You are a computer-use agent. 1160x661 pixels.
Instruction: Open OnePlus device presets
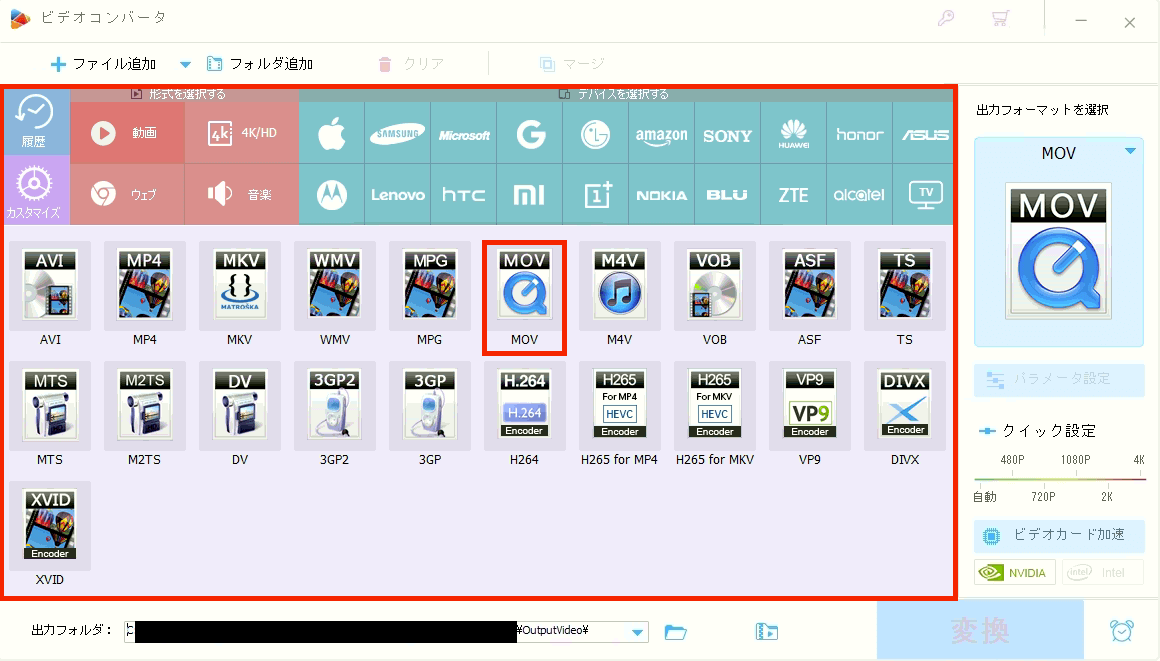click(596, 195)
